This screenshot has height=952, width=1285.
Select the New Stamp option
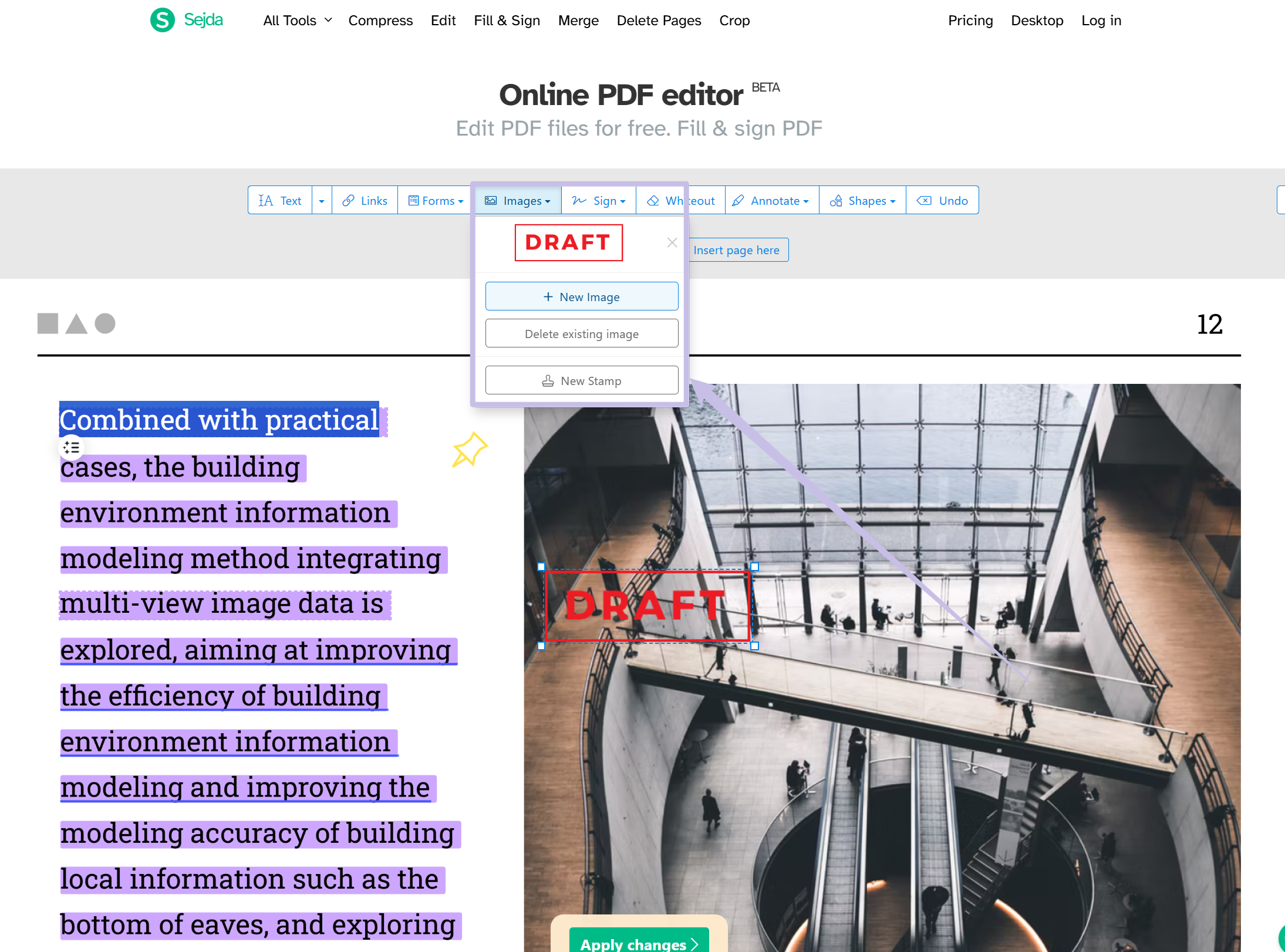[582, 380]
